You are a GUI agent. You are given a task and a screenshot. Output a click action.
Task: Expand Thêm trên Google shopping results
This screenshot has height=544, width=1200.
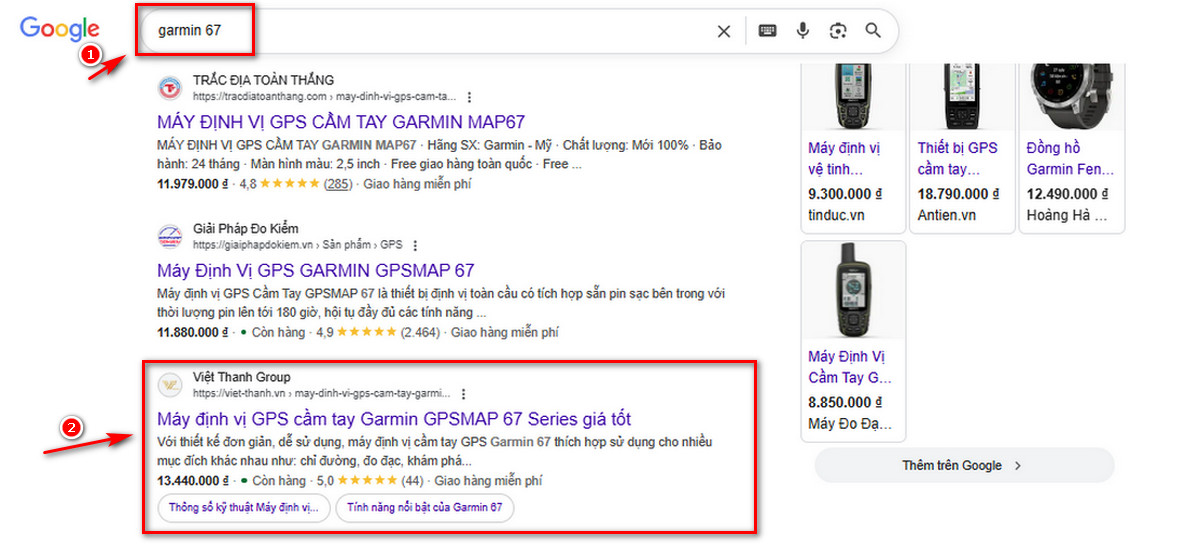click(x=963, y=465)
